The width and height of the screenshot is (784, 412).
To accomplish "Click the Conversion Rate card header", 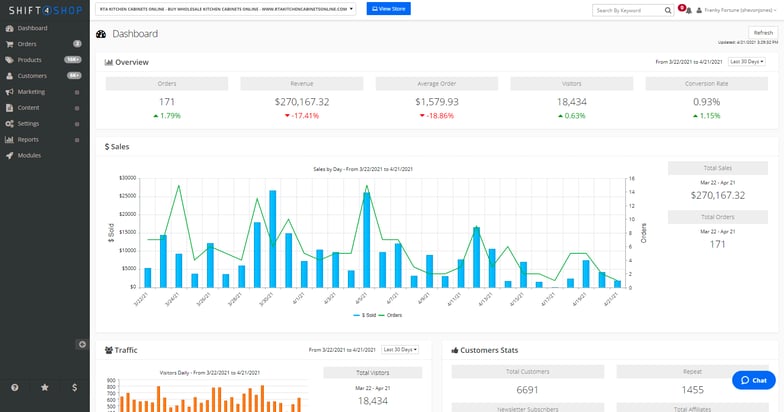I will click(x=706, y=84).
